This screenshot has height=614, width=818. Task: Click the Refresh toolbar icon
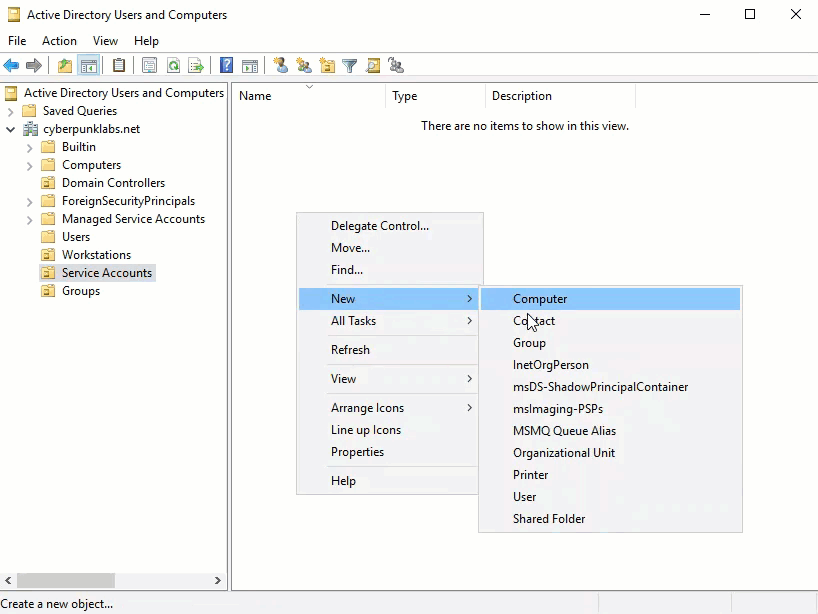173,66
